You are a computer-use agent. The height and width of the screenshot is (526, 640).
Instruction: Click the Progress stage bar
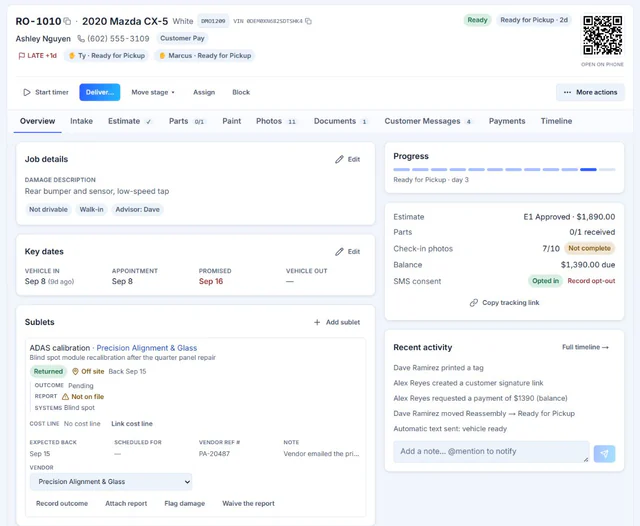[504, 169]
